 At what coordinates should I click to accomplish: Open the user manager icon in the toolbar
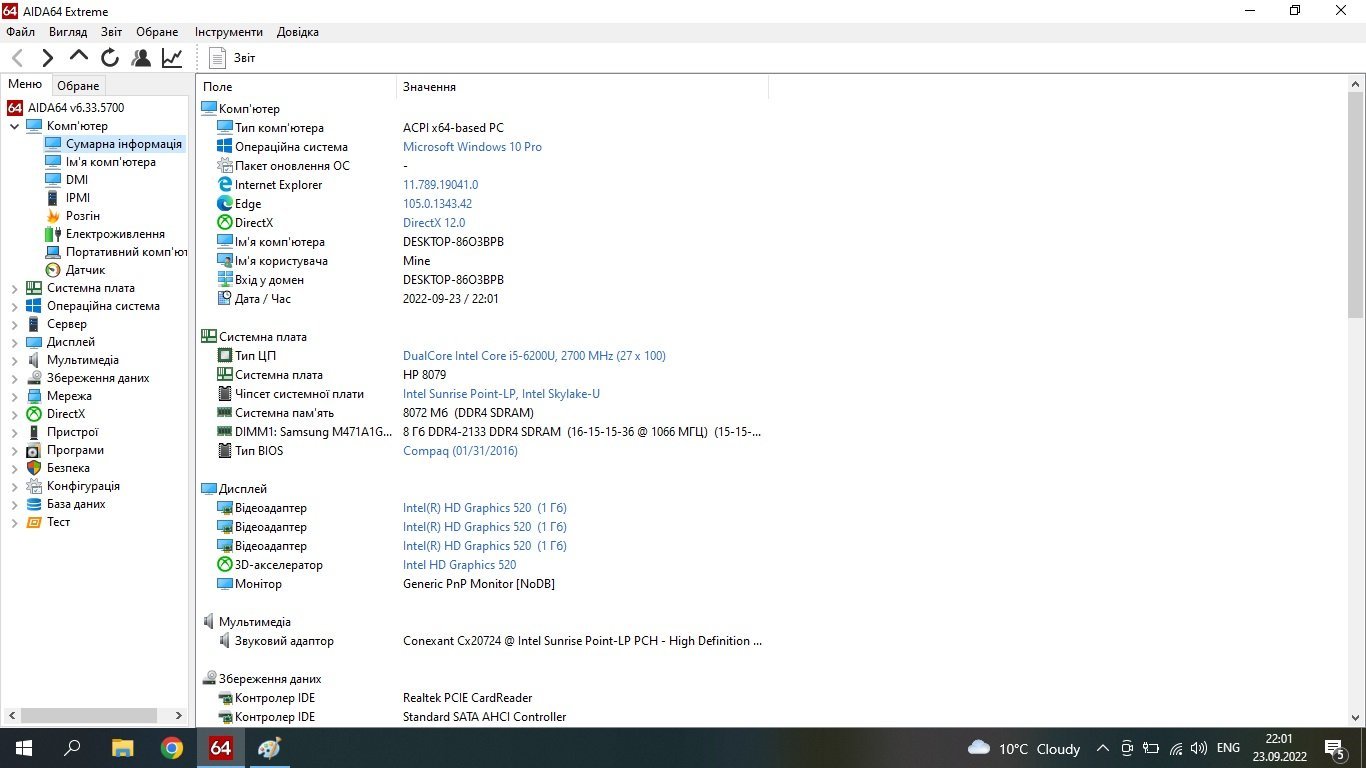141,58
